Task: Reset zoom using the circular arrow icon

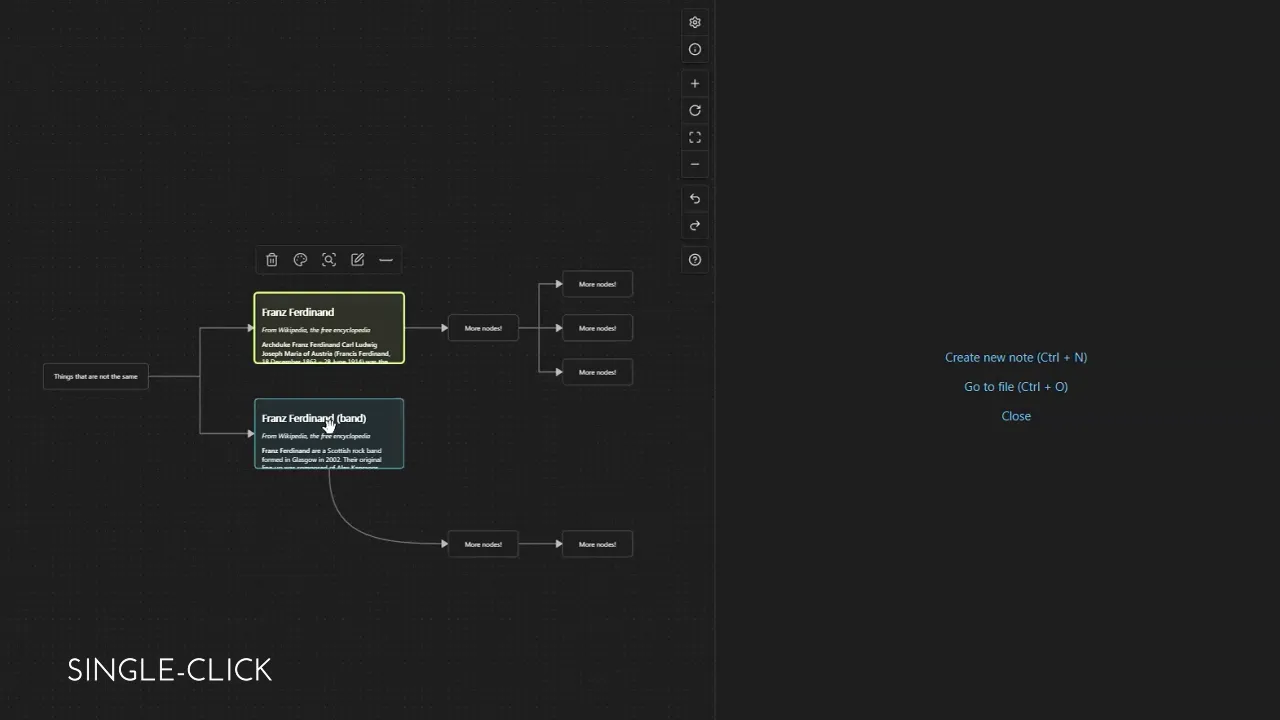Action: click(x=695, y=110)
